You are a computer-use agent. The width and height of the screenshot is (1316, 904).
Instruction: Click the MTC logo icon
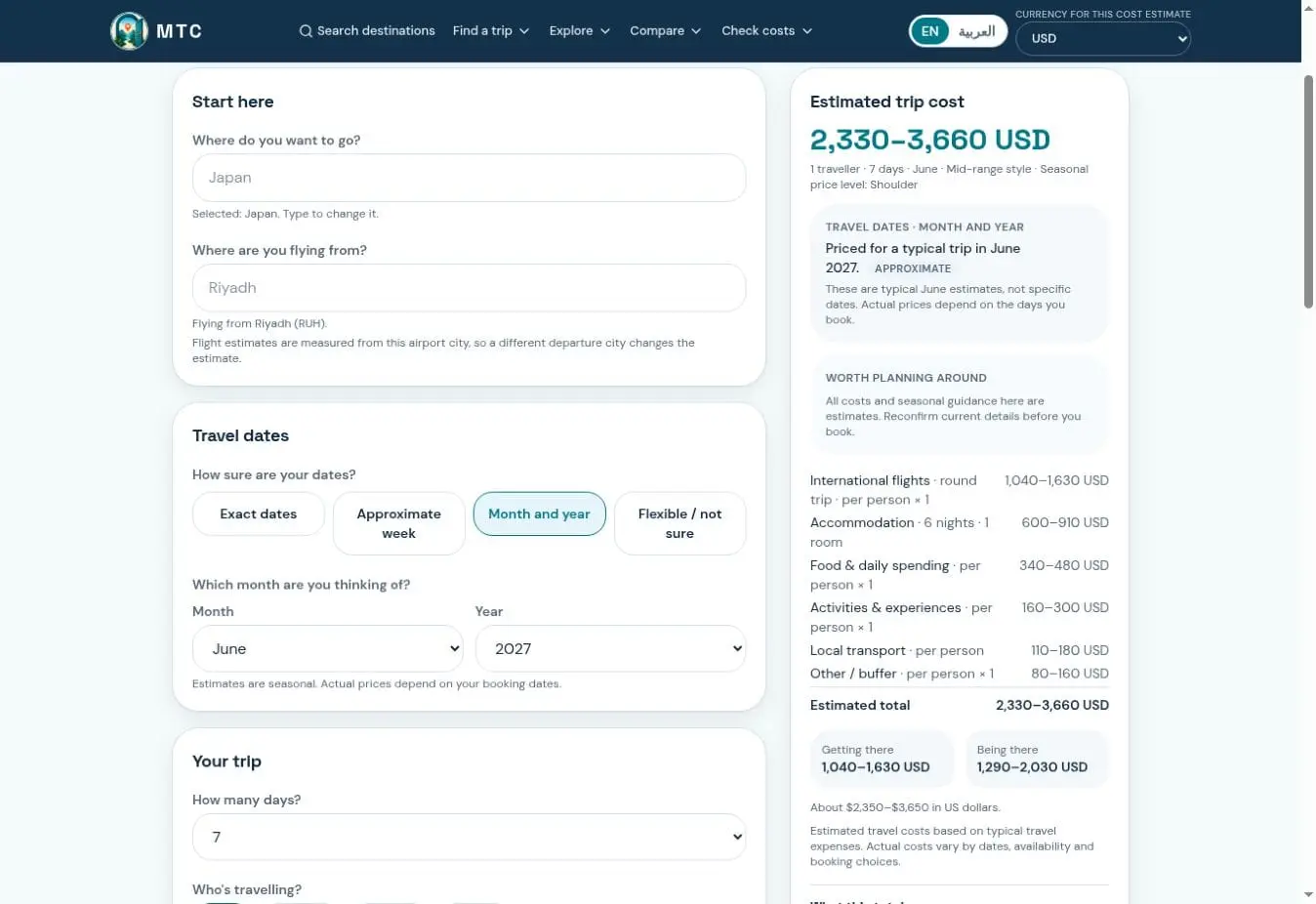point(129,31)
